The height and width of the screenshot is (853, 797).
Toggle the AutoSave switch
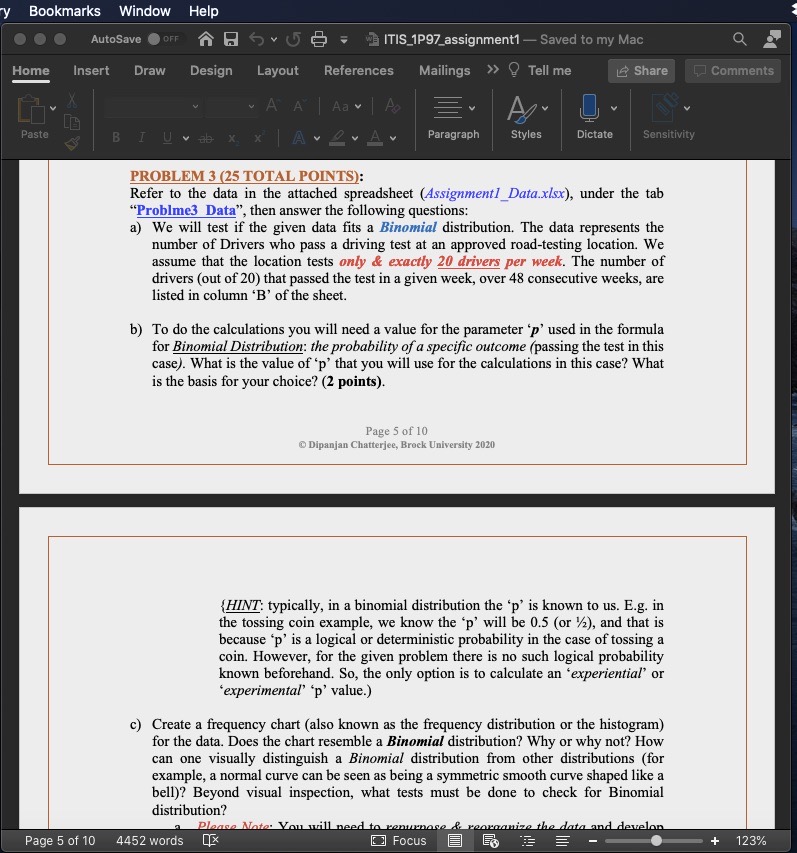pyautogui.click(x=164, y=39)
